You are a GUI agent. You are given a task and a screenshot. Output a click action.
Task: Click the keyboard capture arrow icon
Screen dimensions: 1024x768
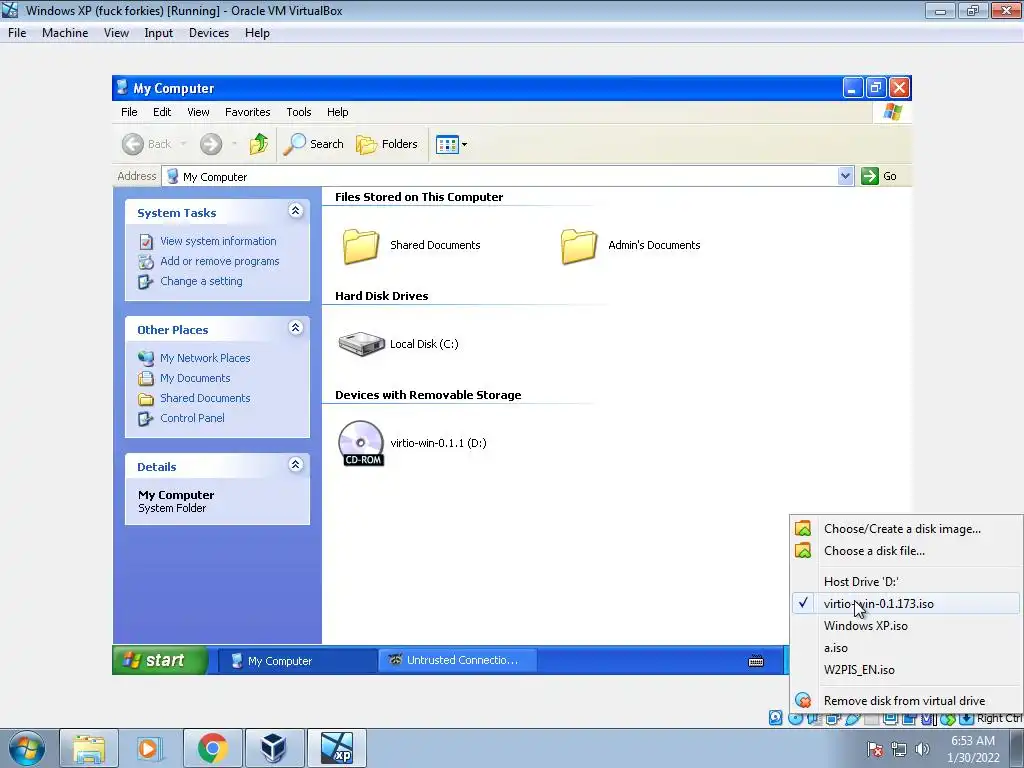967,718
